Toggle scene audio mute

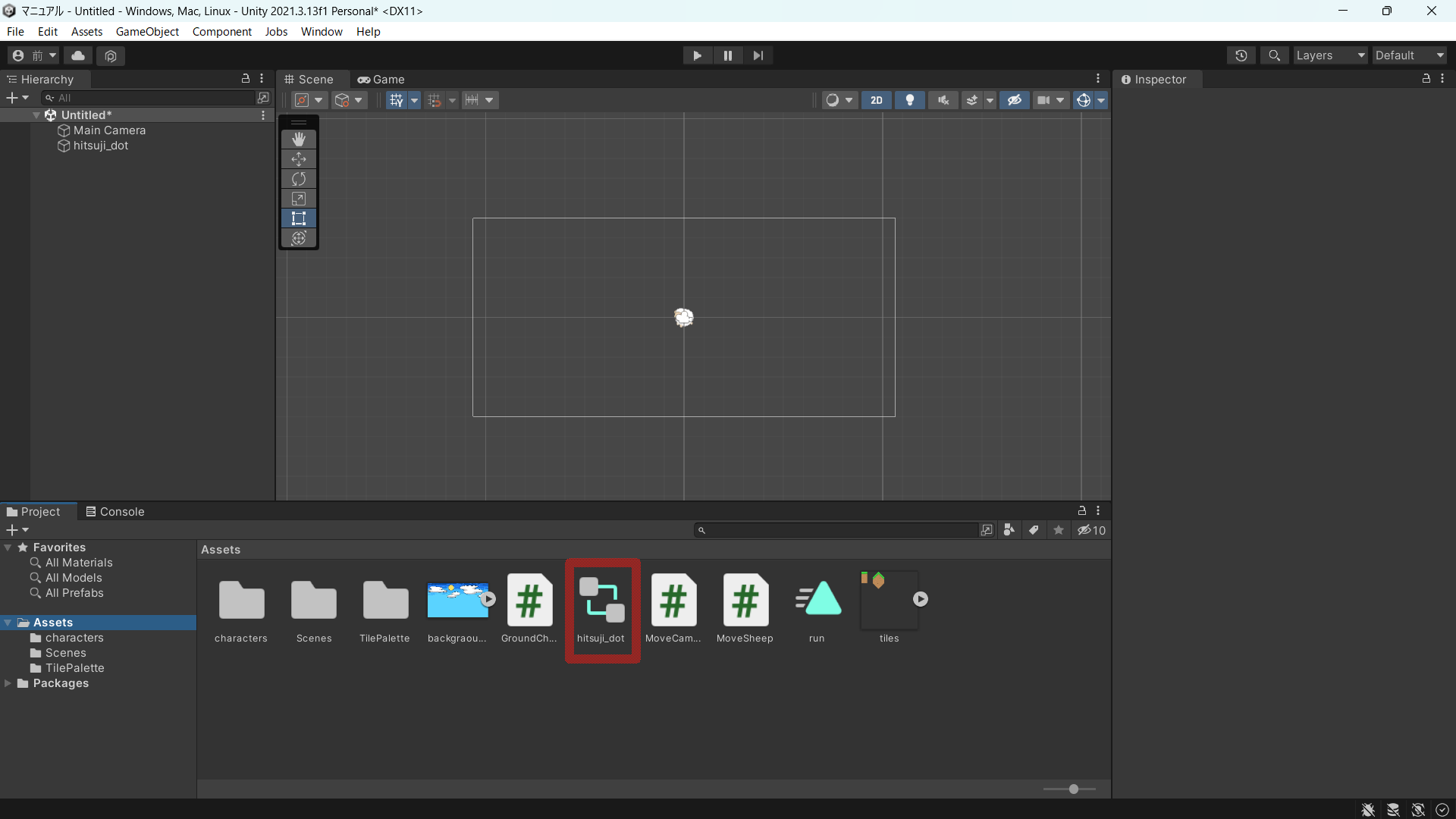tap(943, 100)
